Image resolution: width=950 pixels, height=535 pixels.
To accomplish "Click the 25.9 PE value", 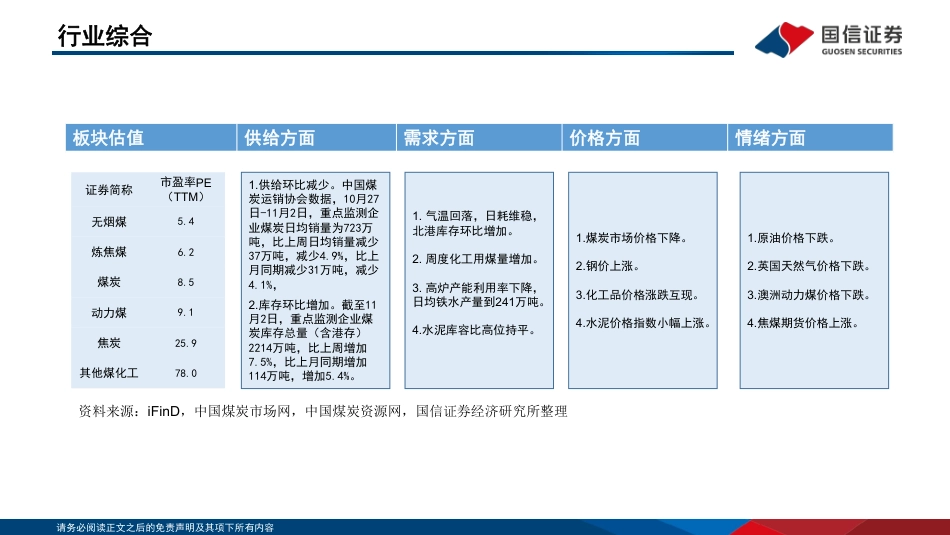I will [186, 343].
